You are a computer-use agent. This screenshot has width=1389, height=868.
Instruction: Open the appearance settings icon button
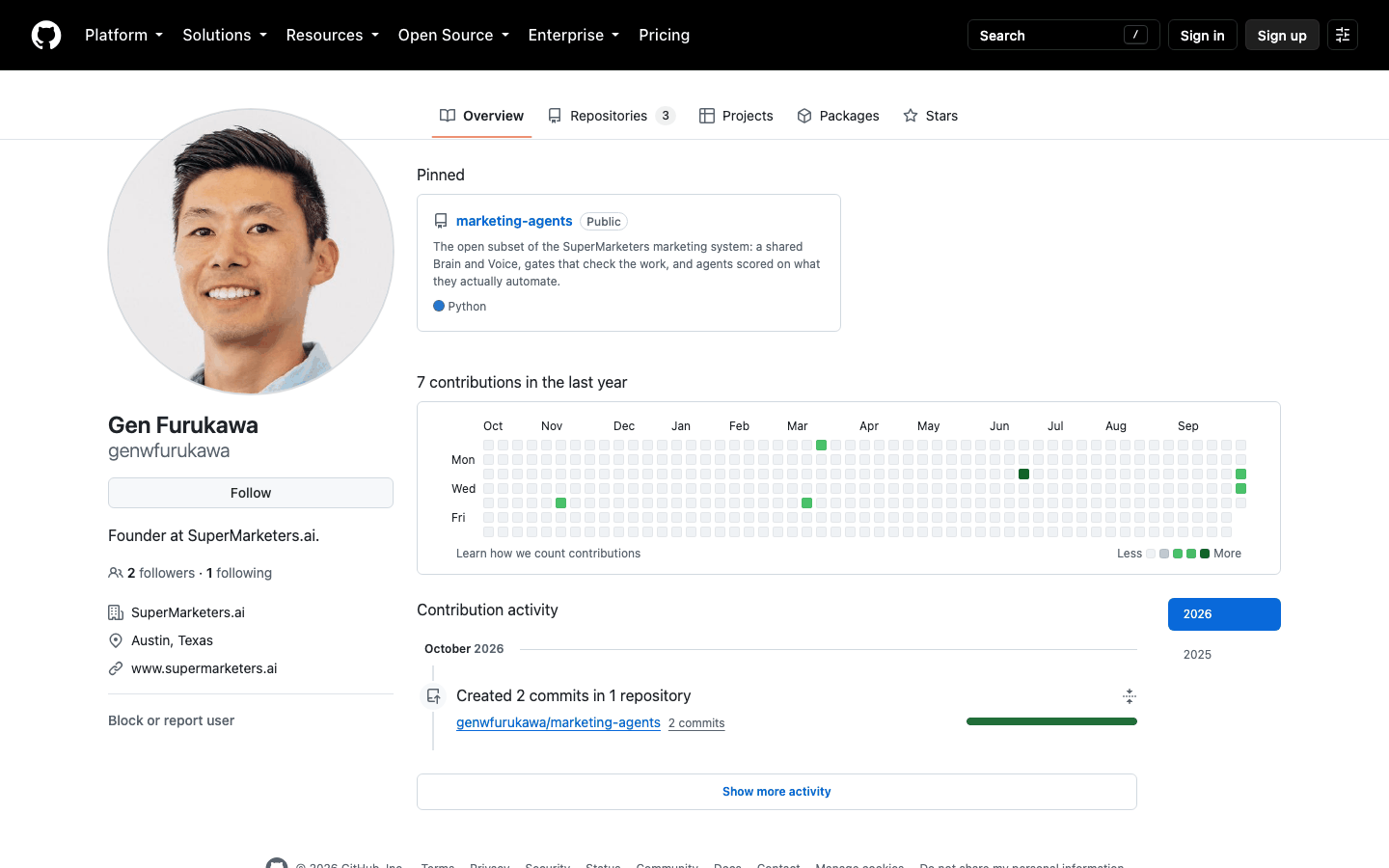click(x=1343, y=35)
